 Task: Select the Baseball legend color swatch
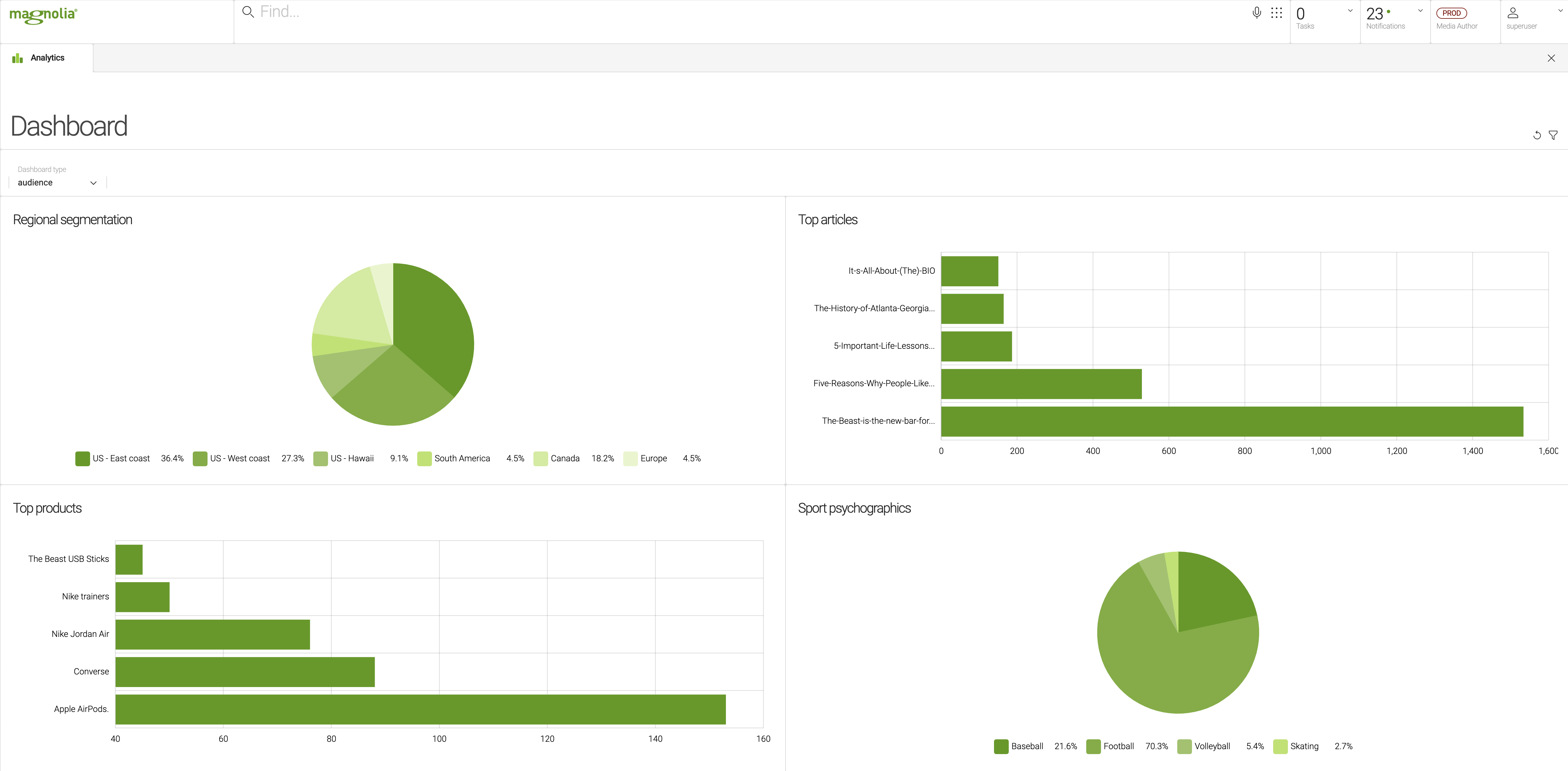(x=1001, y=746)
